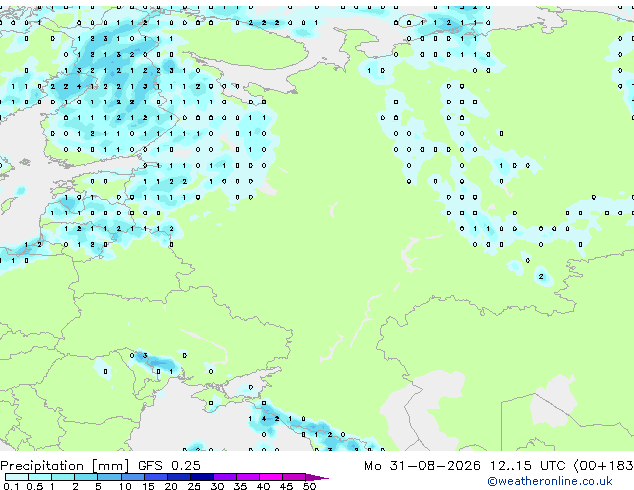634x490 pixels.
Task: Pick the 45–50 mm legend swatch
Action: [294, 477]
